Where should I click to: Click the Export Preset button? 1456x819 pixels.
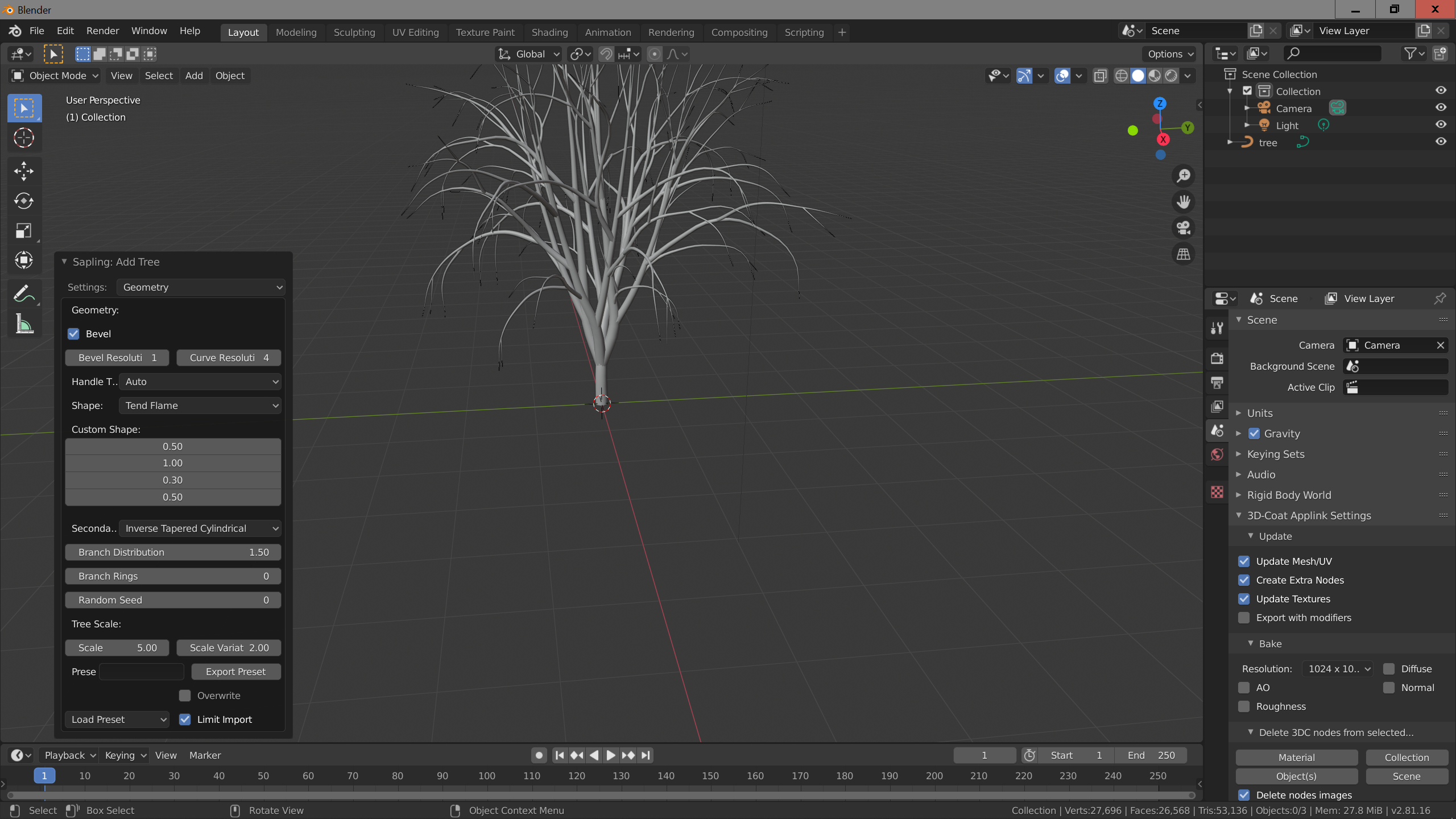(235, 672)
